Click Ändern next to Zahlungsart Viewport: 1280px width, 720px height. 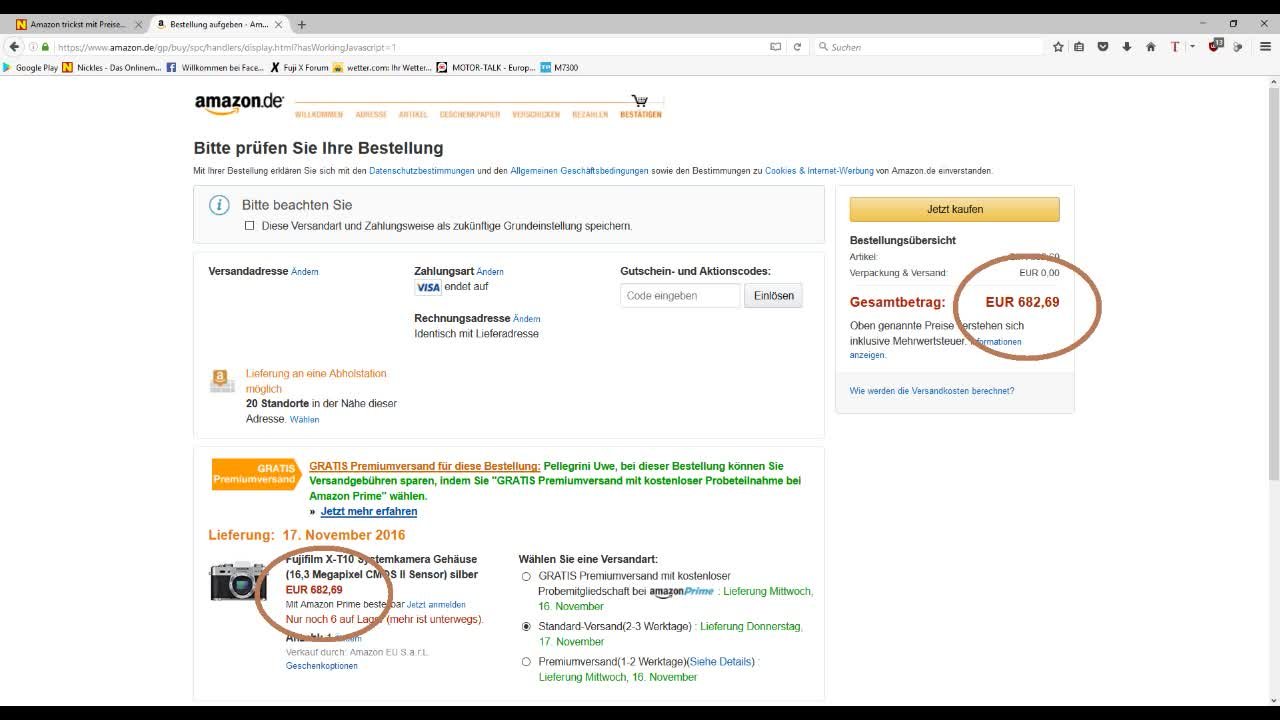[x=490, y=272]
